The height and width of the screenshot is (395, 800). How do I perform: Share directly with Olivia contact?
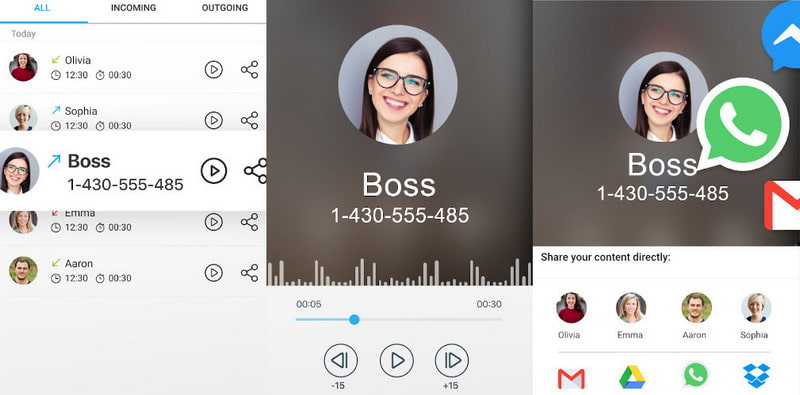[571, 308]
